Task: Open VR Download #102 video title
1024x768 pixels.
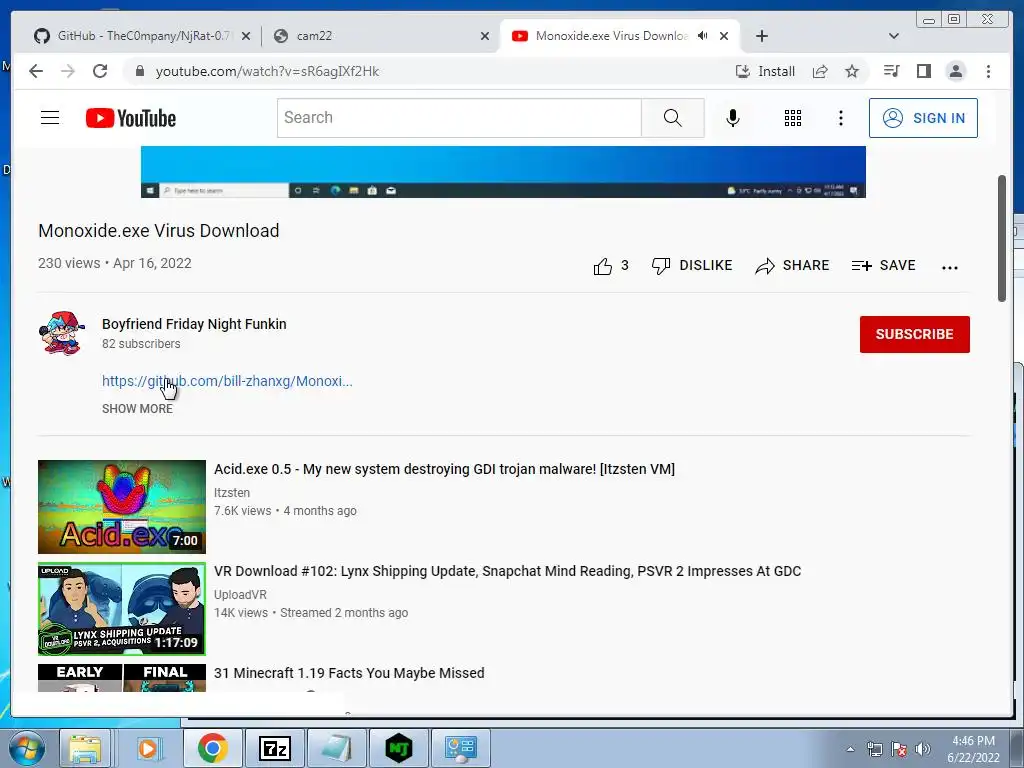Action: pos(507,571)
